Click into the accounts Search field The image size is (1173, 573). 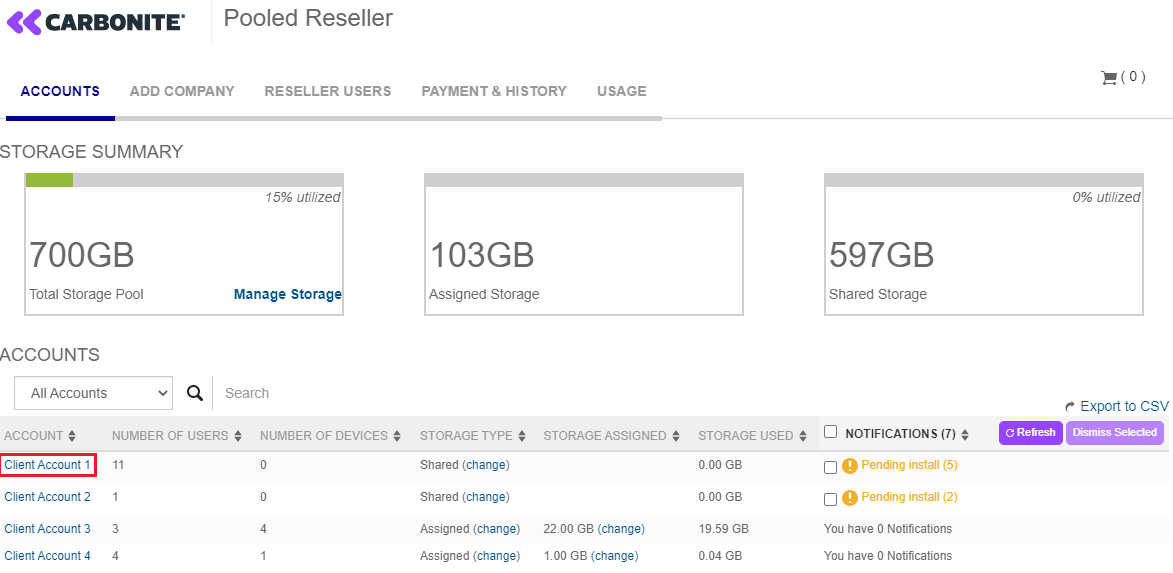tap(400, 393)
